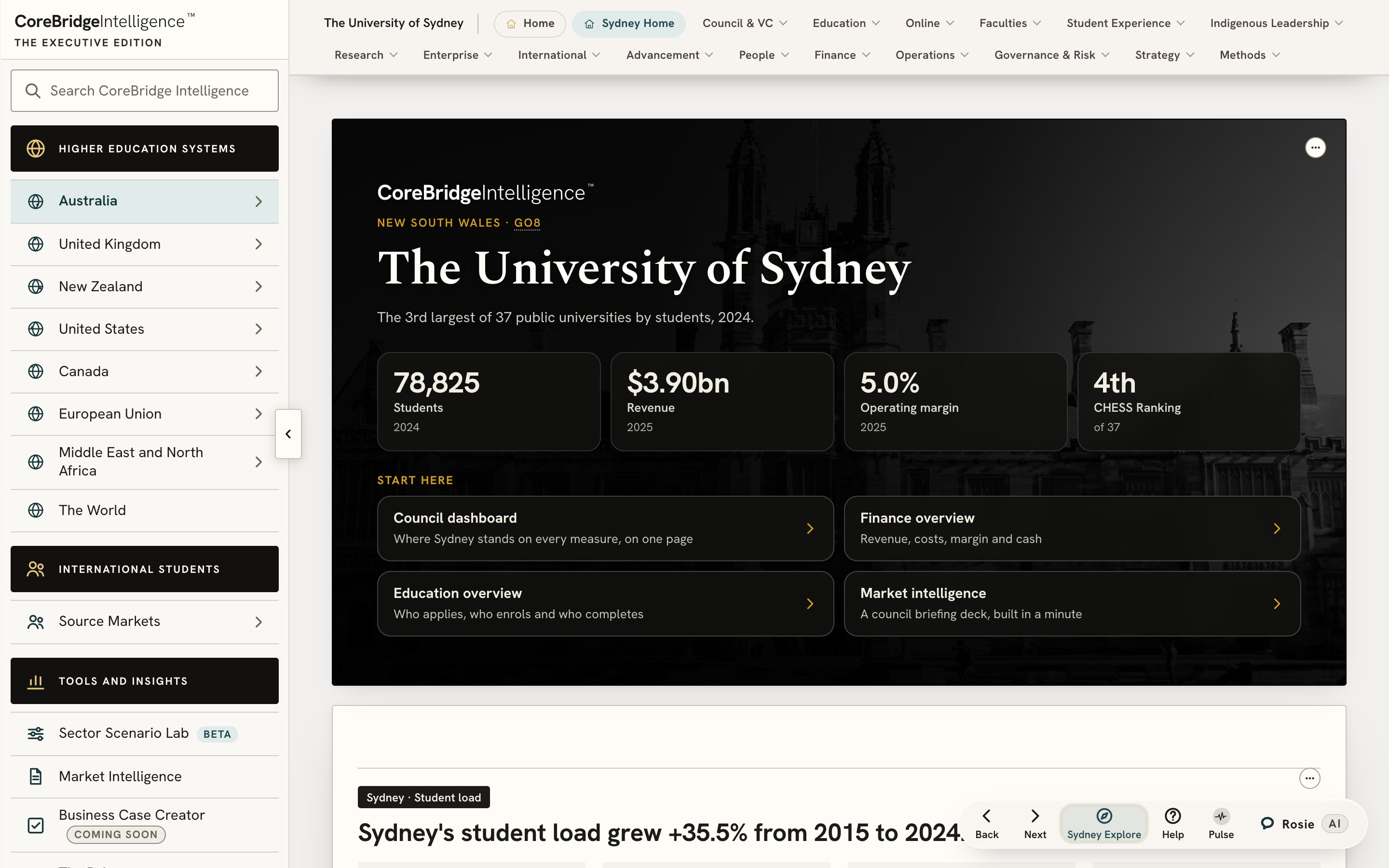
Task: Expand the United States submenu chevron
Action: click(259, 329)
